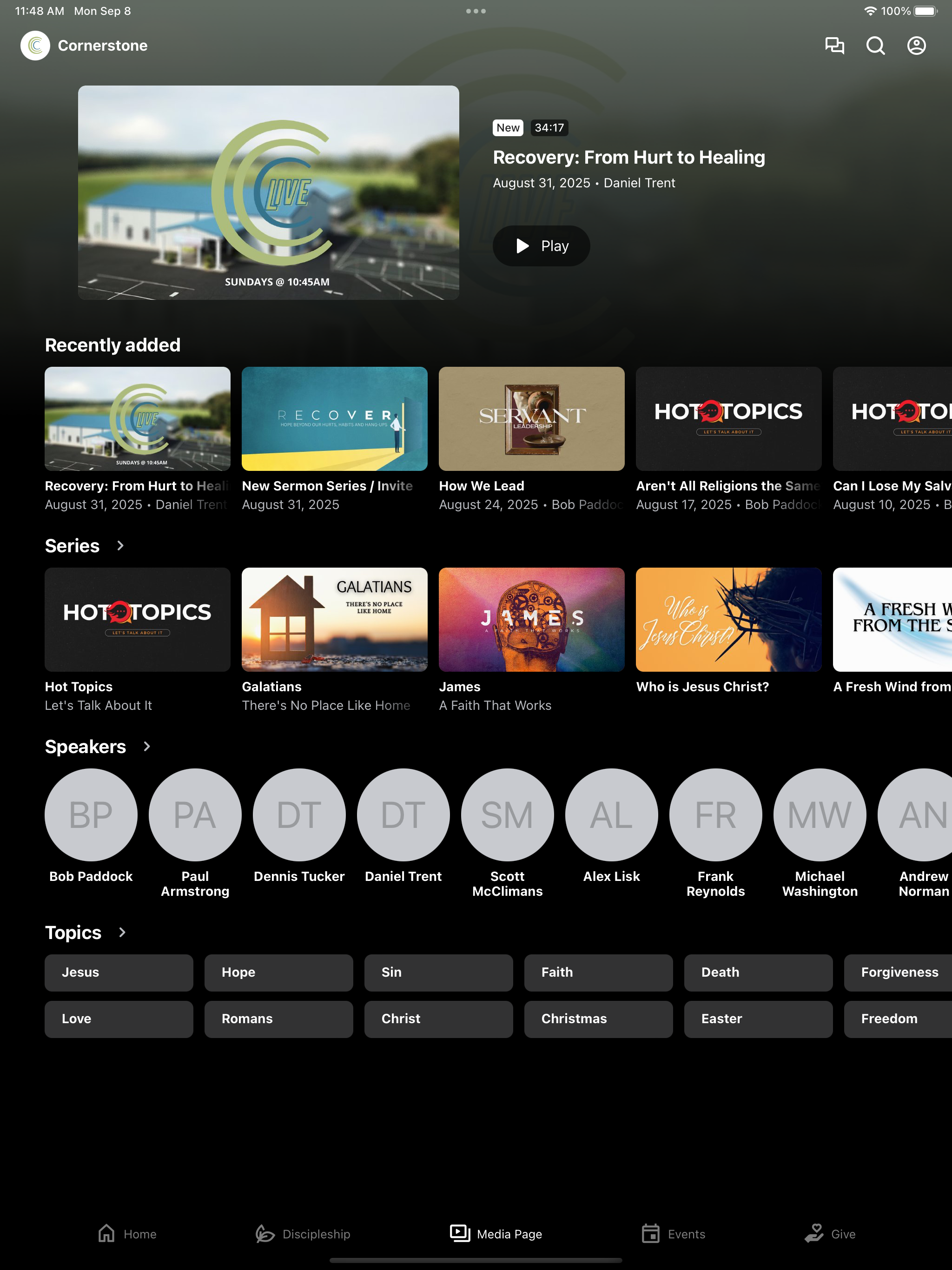Choose the Easter topic

[x=759, y=1019]
